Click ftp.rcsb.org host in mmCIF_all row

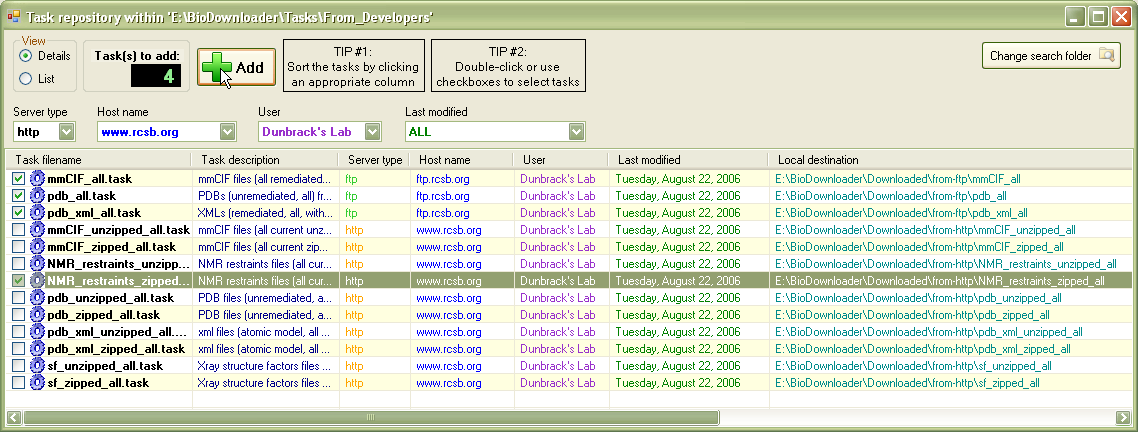point(443,179)
